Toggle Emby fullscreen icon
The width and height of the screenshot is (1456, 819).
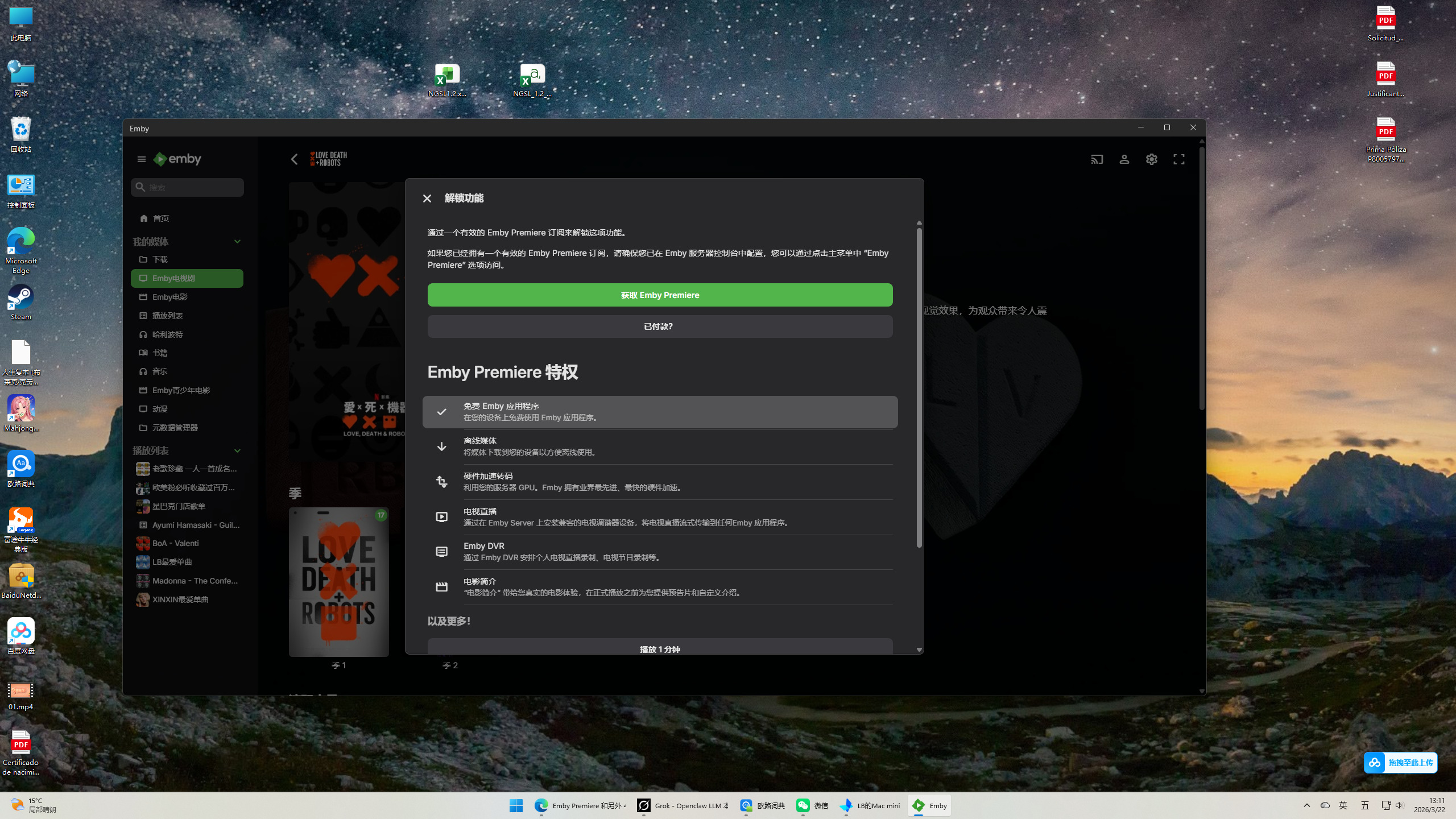tap(1178, 159)
